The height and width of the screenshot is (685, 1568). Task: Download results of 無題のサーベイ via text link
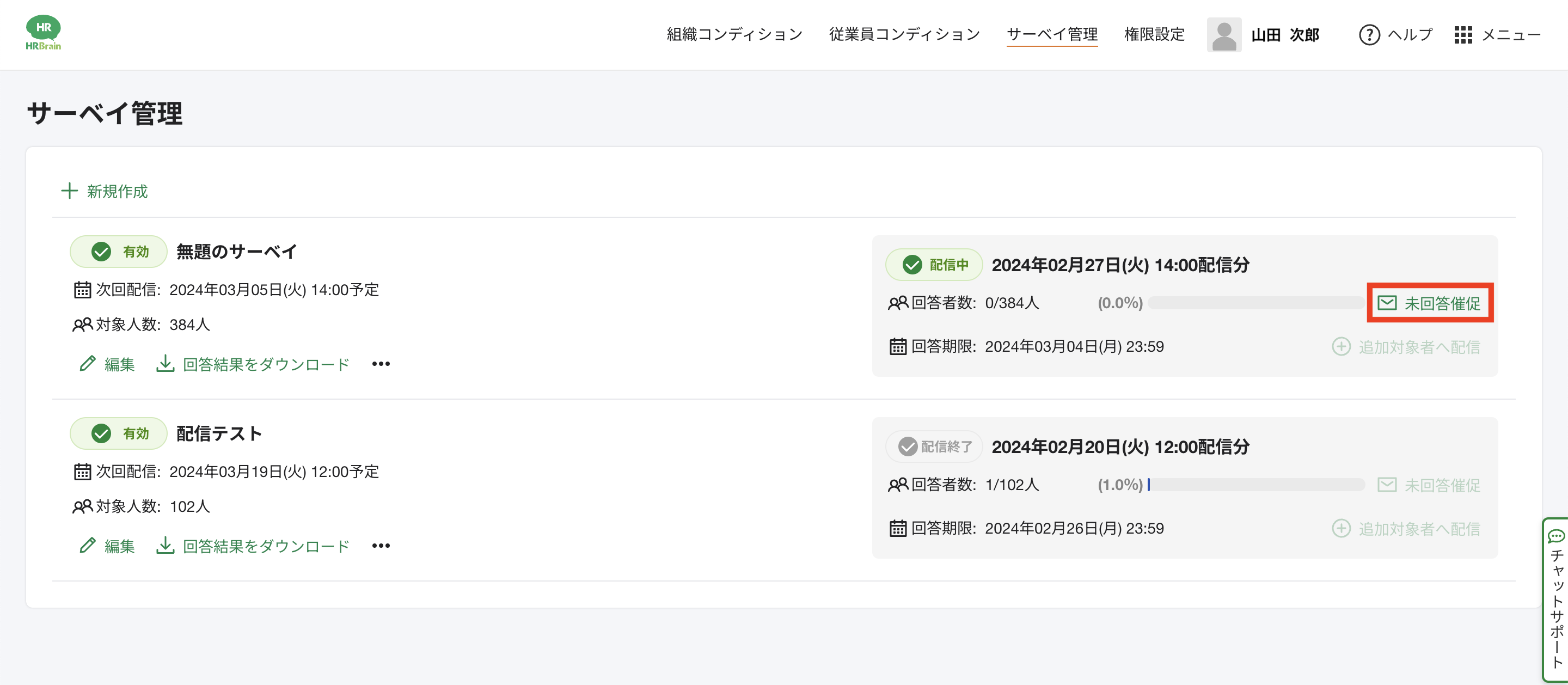pyautogui.click(x=266, y=364)
